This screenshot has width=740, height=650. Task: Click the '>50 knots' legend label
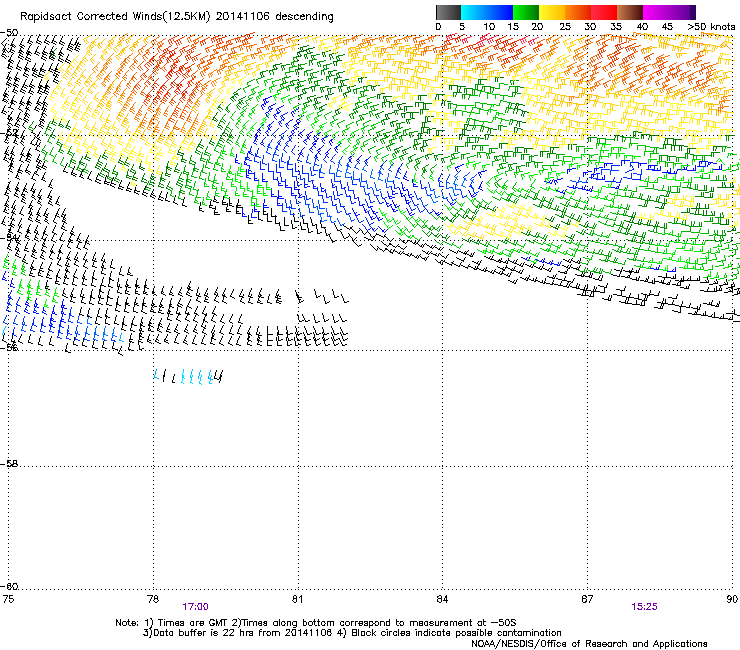(x=711, y=27)
